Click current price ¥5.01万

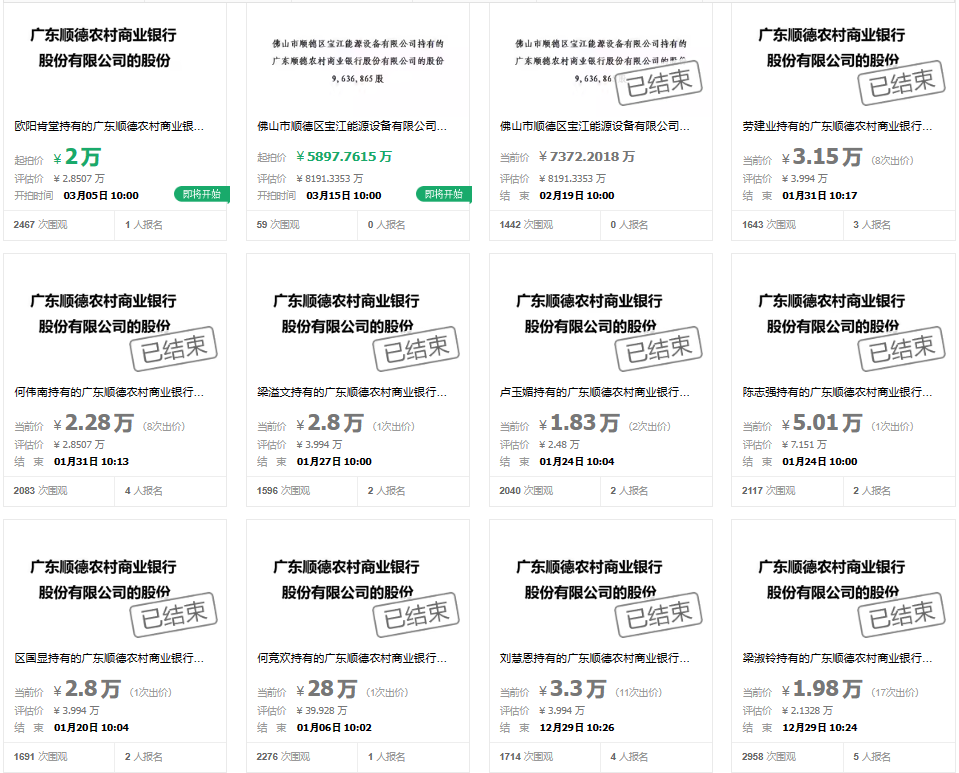click(x=822, y=423)
